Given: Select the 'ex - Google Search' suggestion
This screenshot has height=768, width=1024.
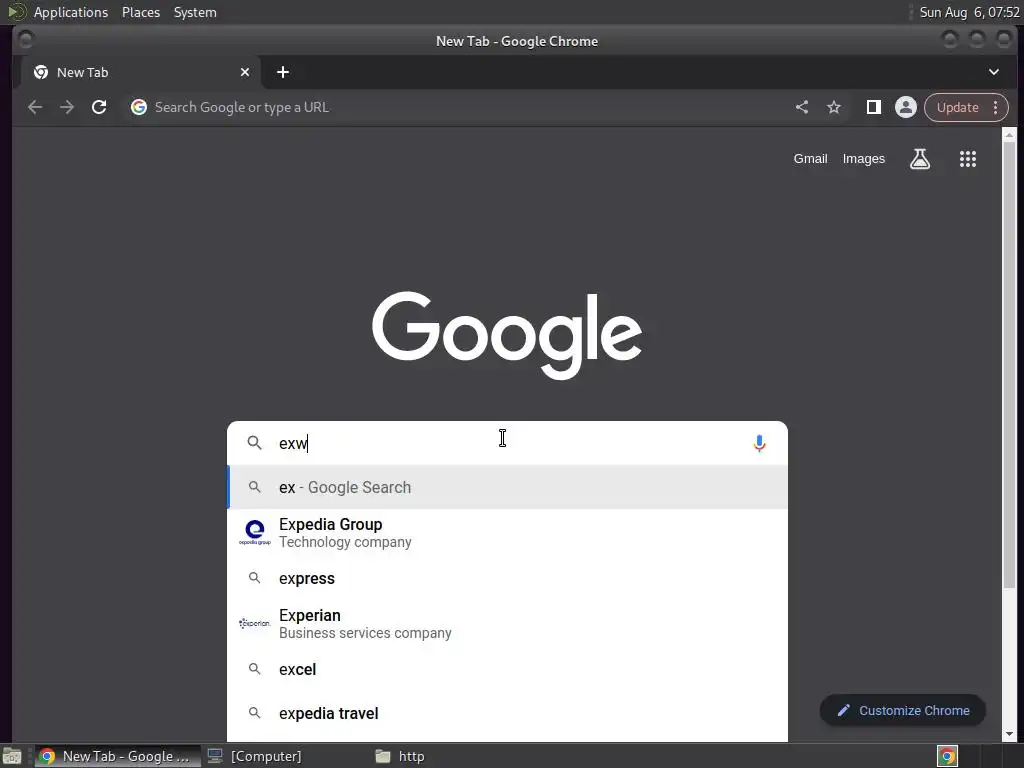Looking at the screenshot, I should (x=507, y=487).
